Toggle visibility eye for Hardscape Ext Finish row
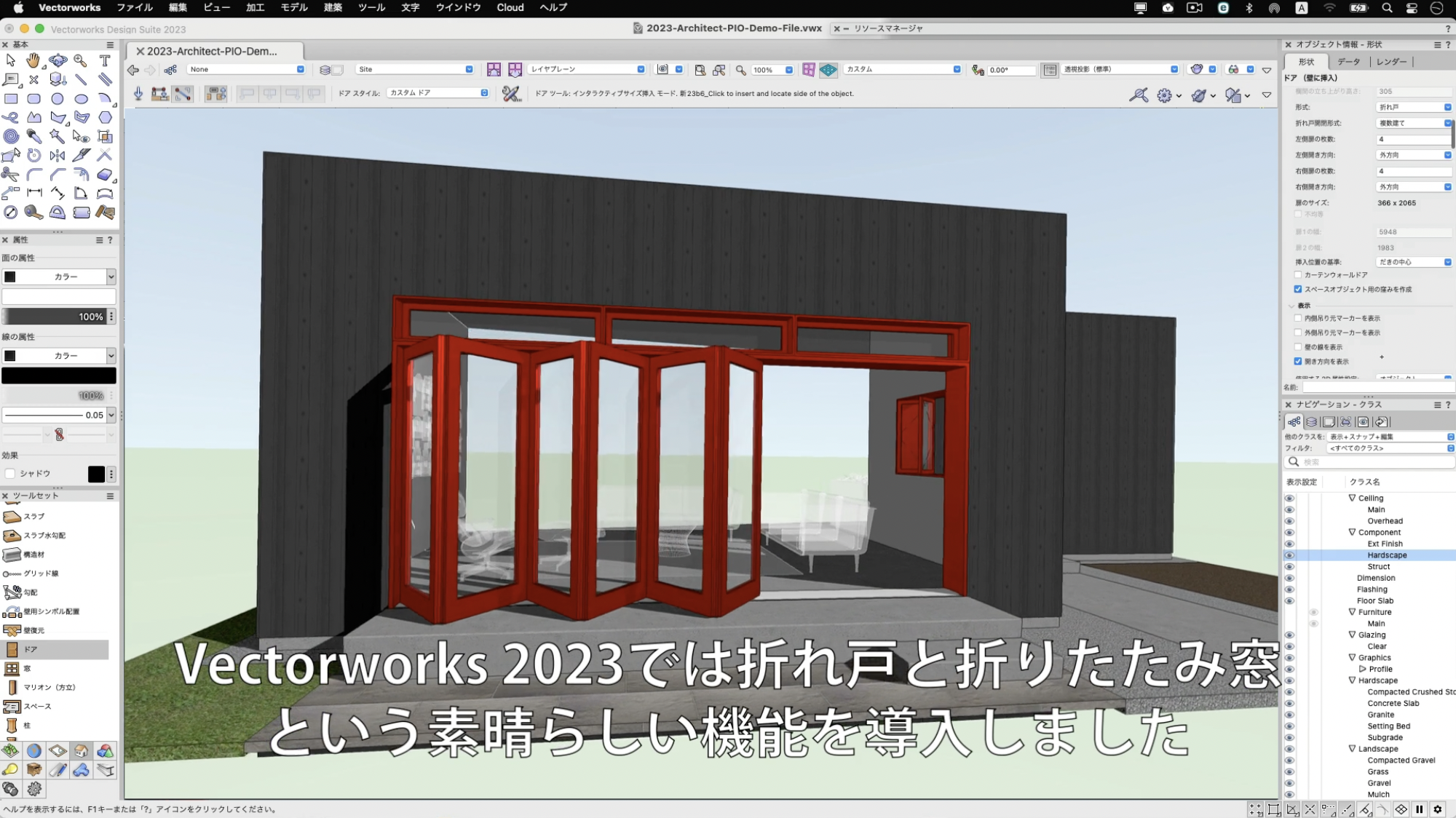The image size is (1456, 818). point(1289,544)
